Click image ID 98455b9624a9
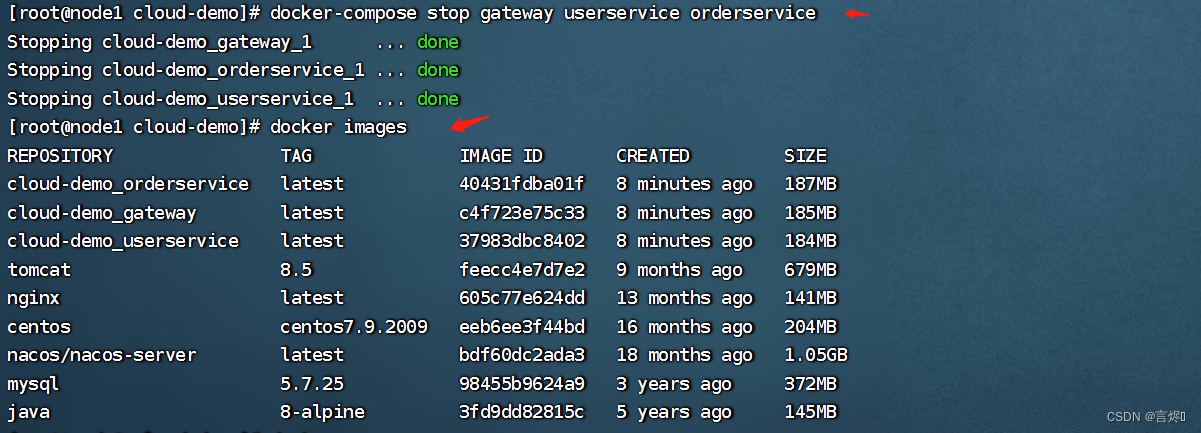The image size is (1201, 433). click(522, 384)
